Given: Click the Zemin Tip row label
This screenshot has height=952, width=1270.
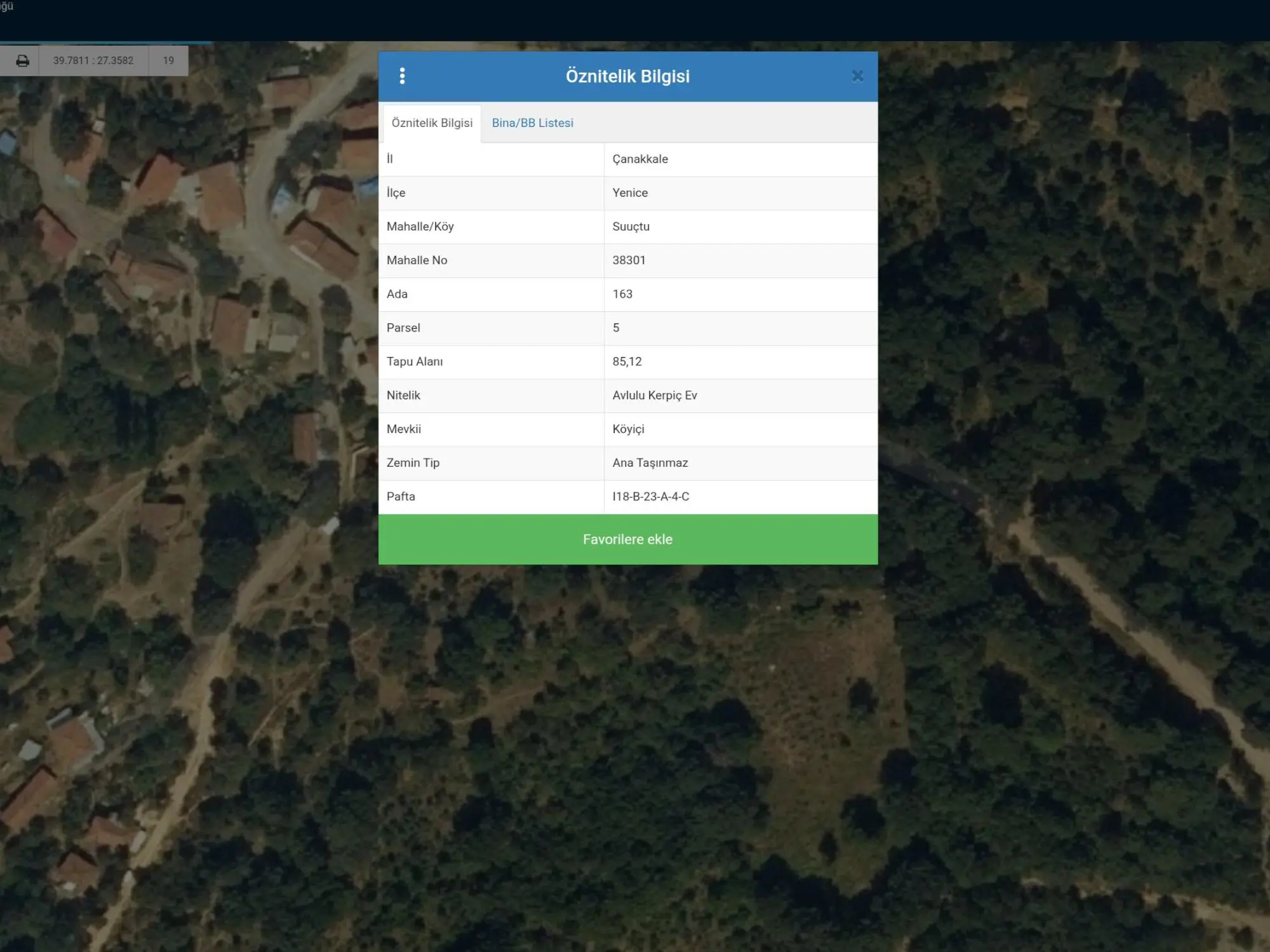Looking at the screenshot, I should tap(413, 463).
